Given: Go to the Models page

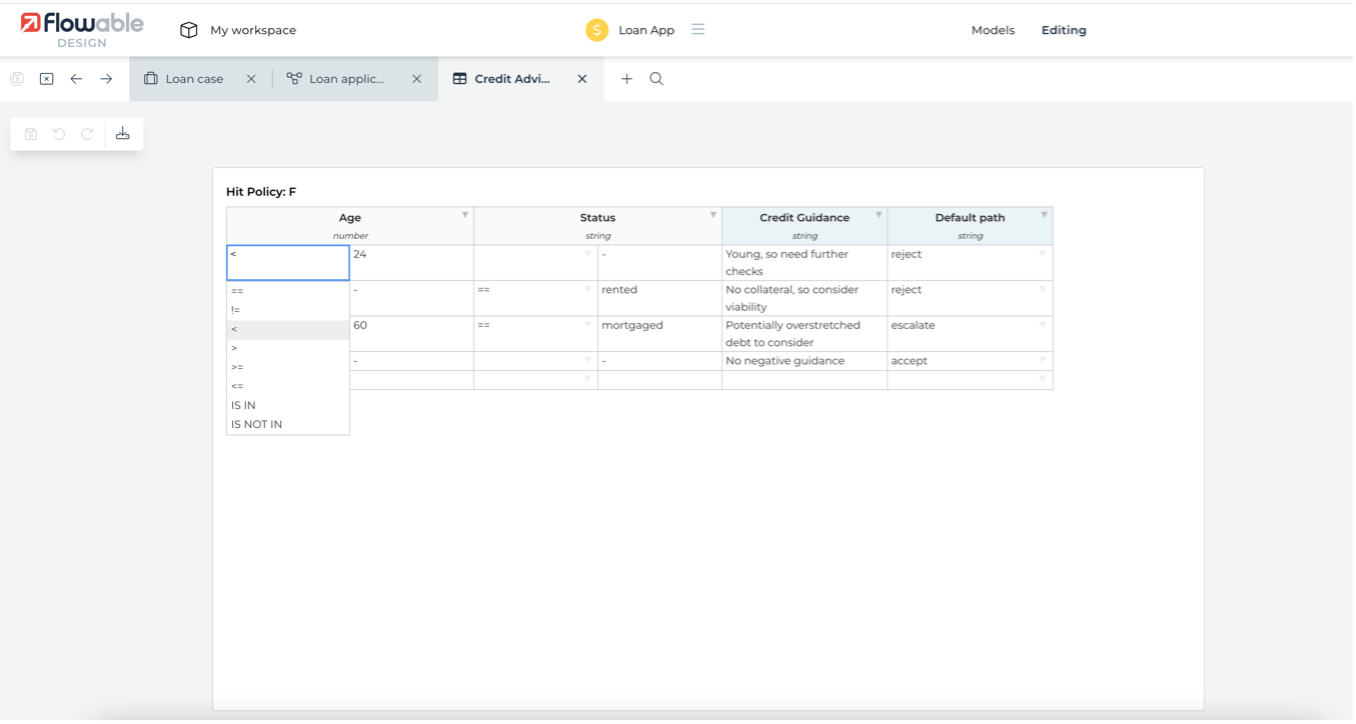Looking at the screenshot, I should point(992,30).
